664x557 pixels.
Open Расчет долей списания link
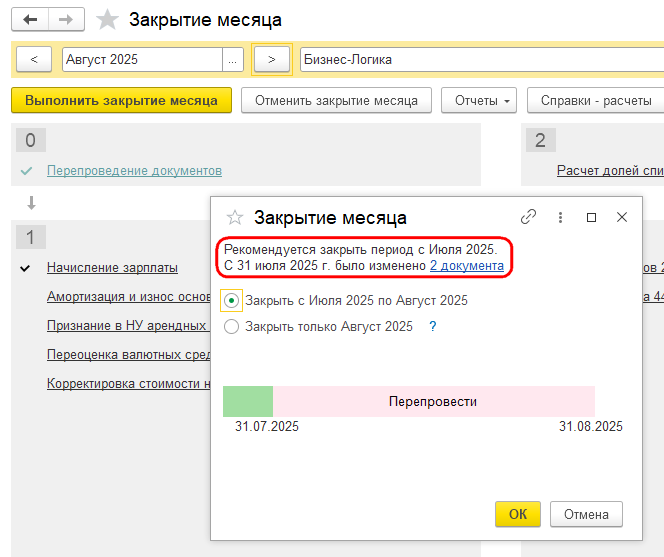point(610,170)
